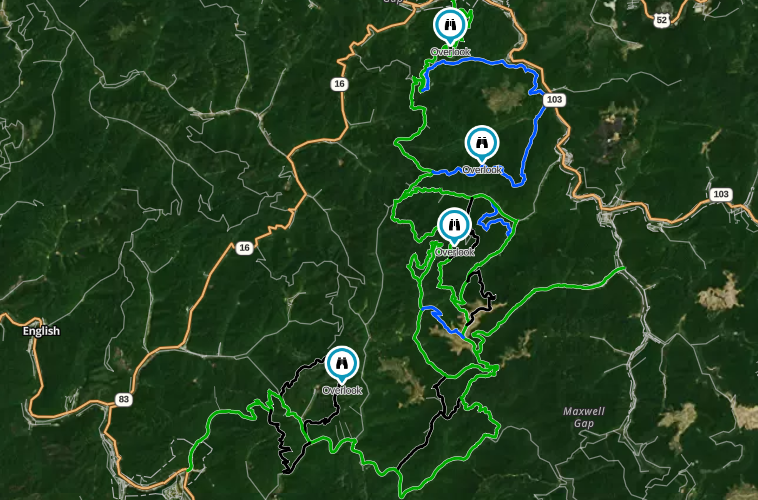Select the southwestern Overlook marker on the black trail
This screenshot has height=500, width=758.
point(342,363)
